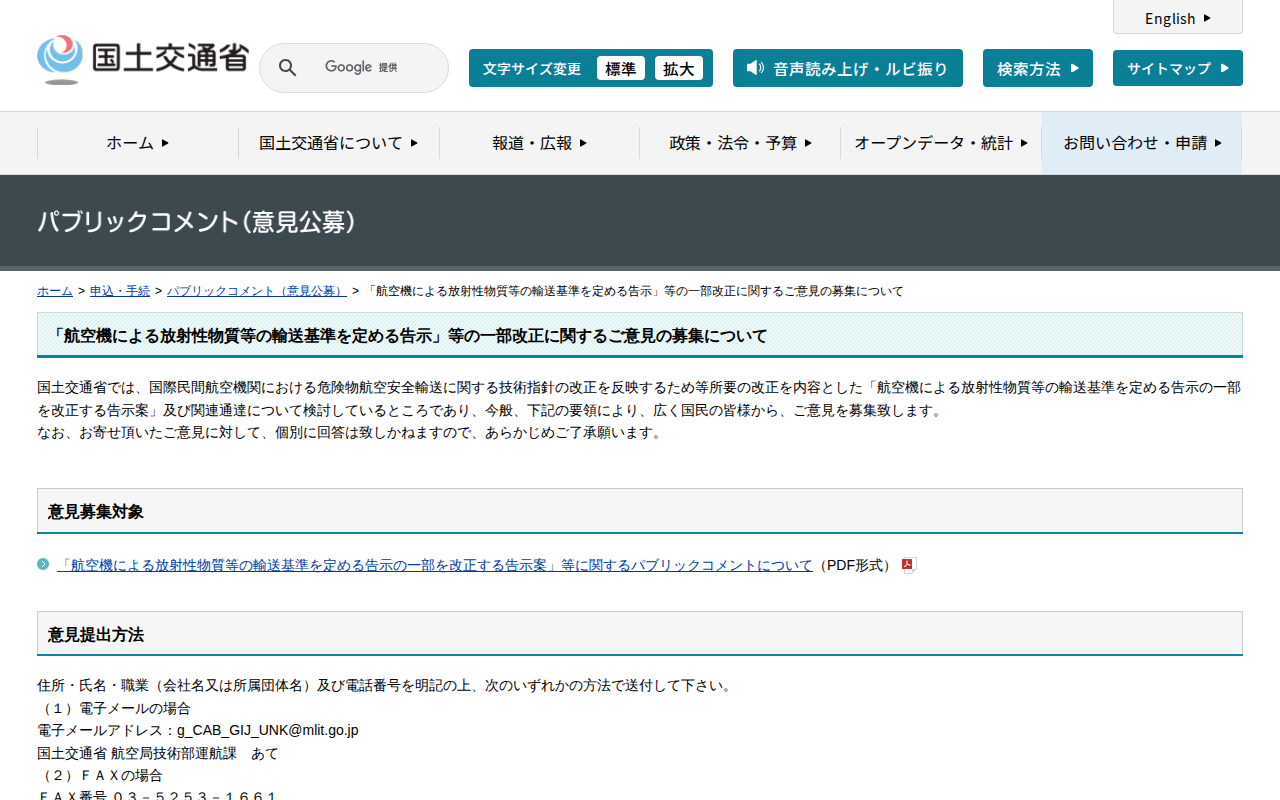Set text size to 拡大
The image size is (1280, 800).
(x=678, y=68)
